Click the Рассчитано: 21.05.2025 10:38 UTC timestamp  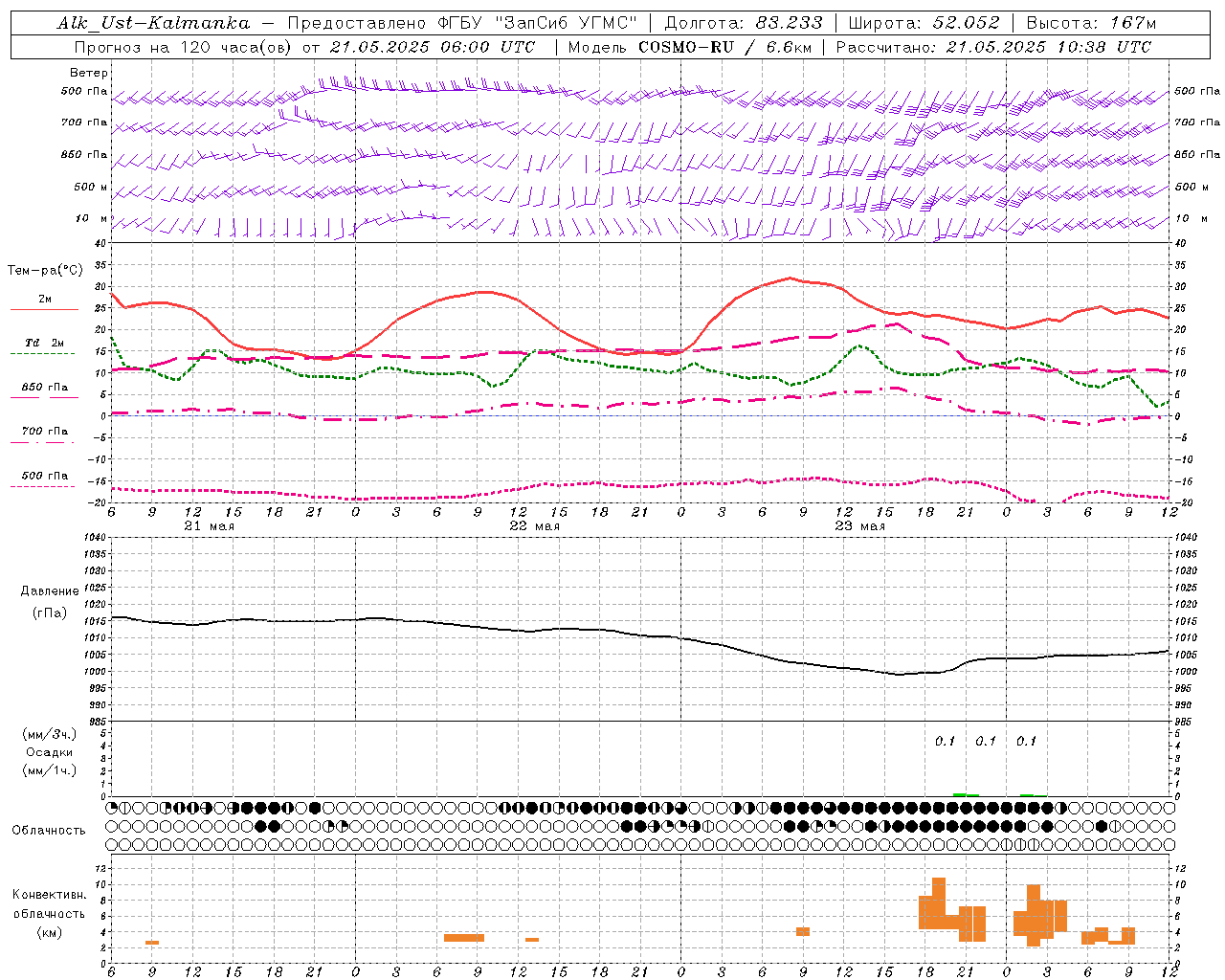pyautogui.click(x=993, y=47)
